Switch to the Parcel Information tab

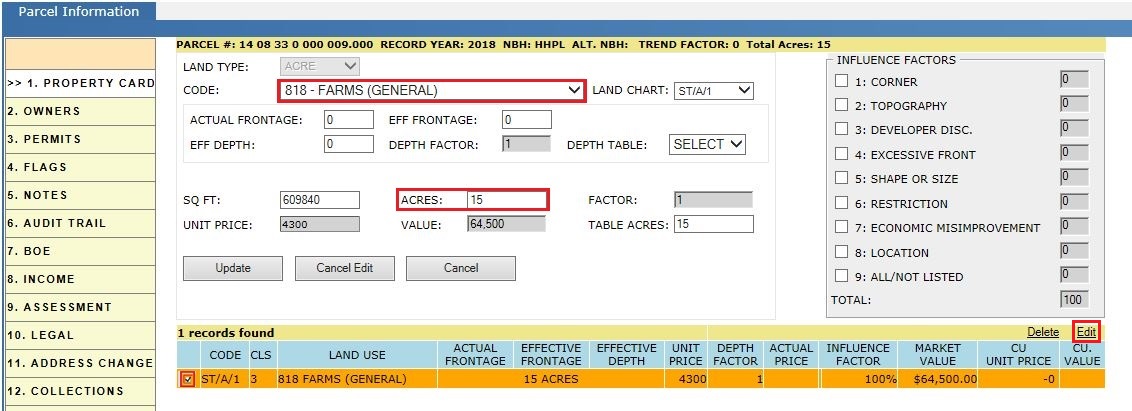[x=79, y=12]
